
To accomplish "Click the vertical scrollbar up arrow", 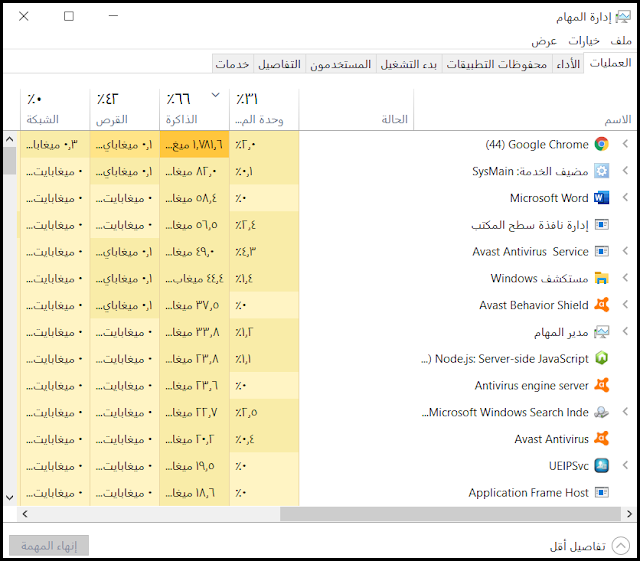I will click(9, 139).
